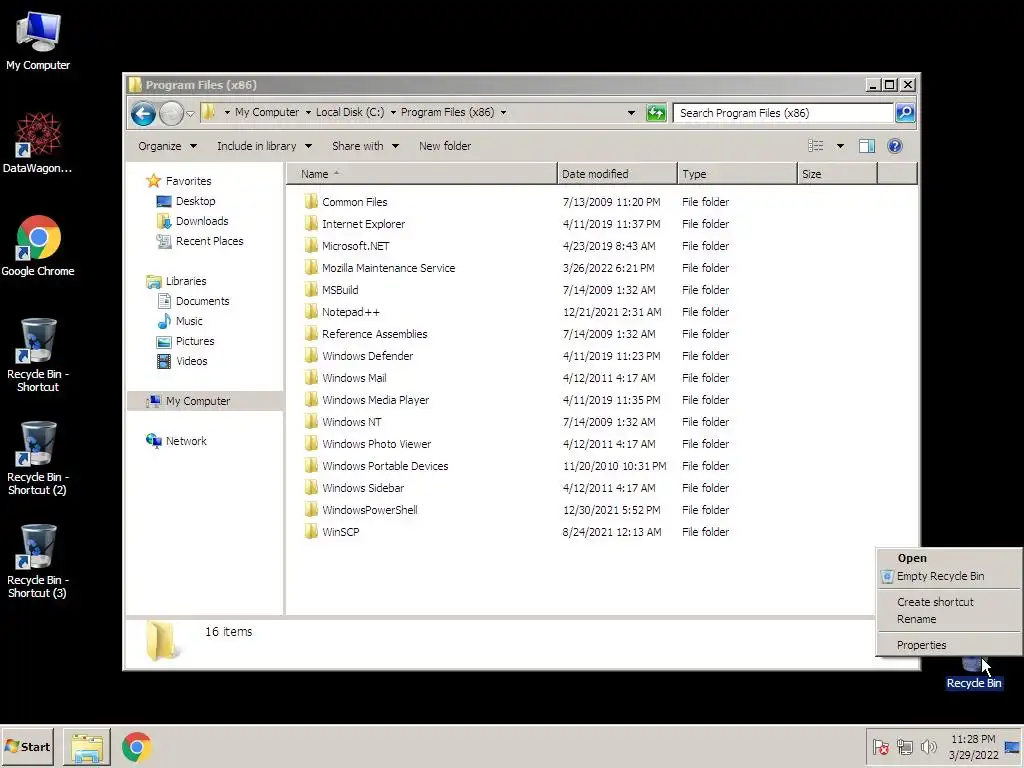The image size is (1024, 768).
Task: Click the New folder button
Action: coord(445,146)
